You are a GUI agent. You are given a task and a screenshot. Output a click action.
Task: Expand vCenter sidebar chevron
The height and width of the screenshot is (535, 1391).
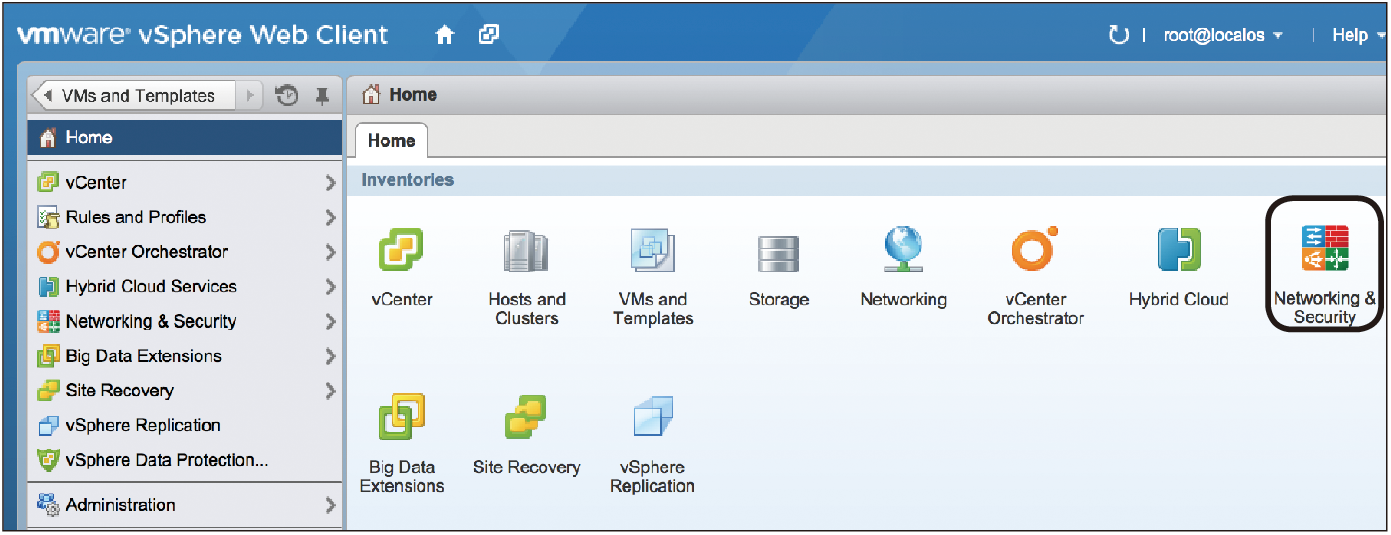point(330,183)
